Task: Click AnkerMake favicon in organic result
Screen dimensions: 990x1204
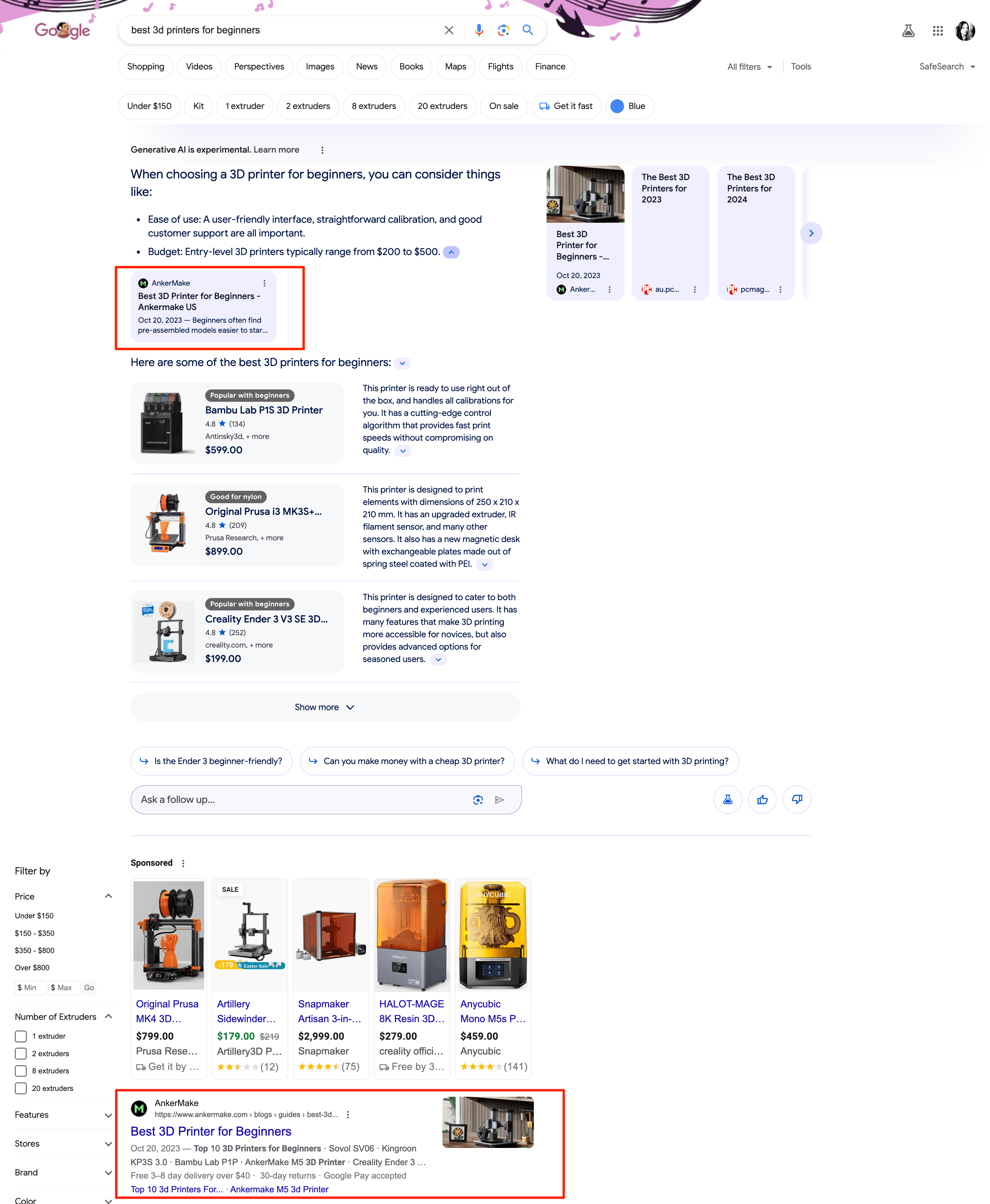Action: tap(139, 1109)
